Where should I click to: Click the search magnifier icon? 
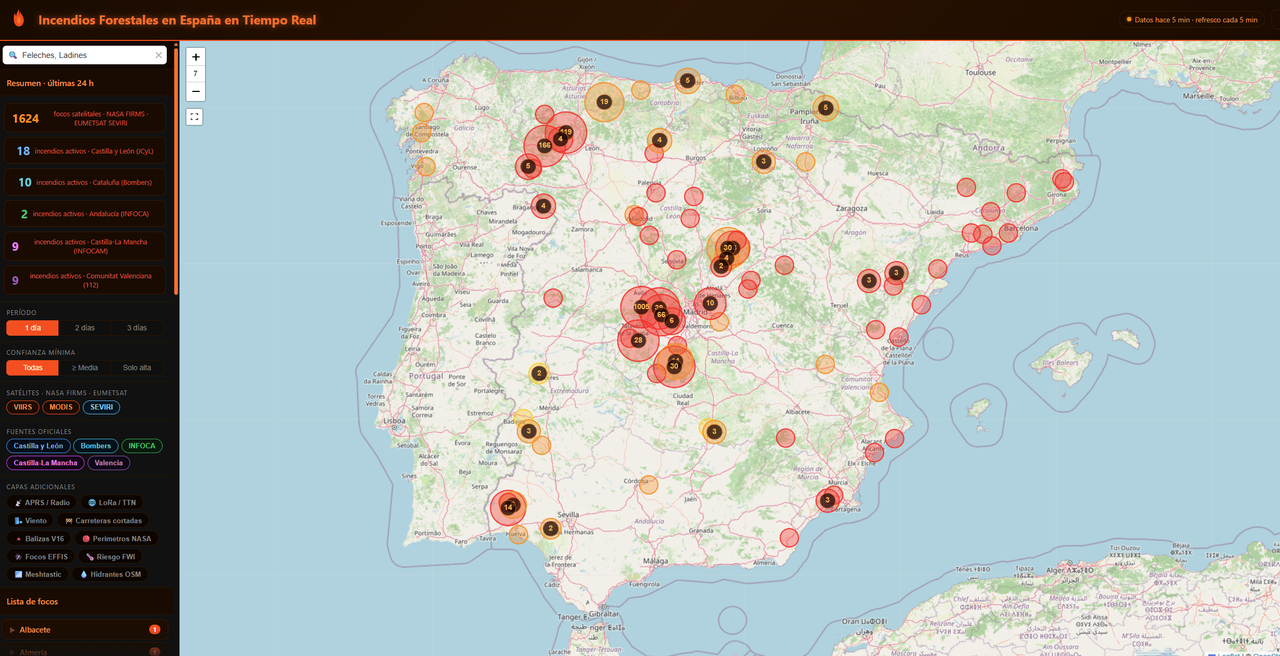coord(13,55)
